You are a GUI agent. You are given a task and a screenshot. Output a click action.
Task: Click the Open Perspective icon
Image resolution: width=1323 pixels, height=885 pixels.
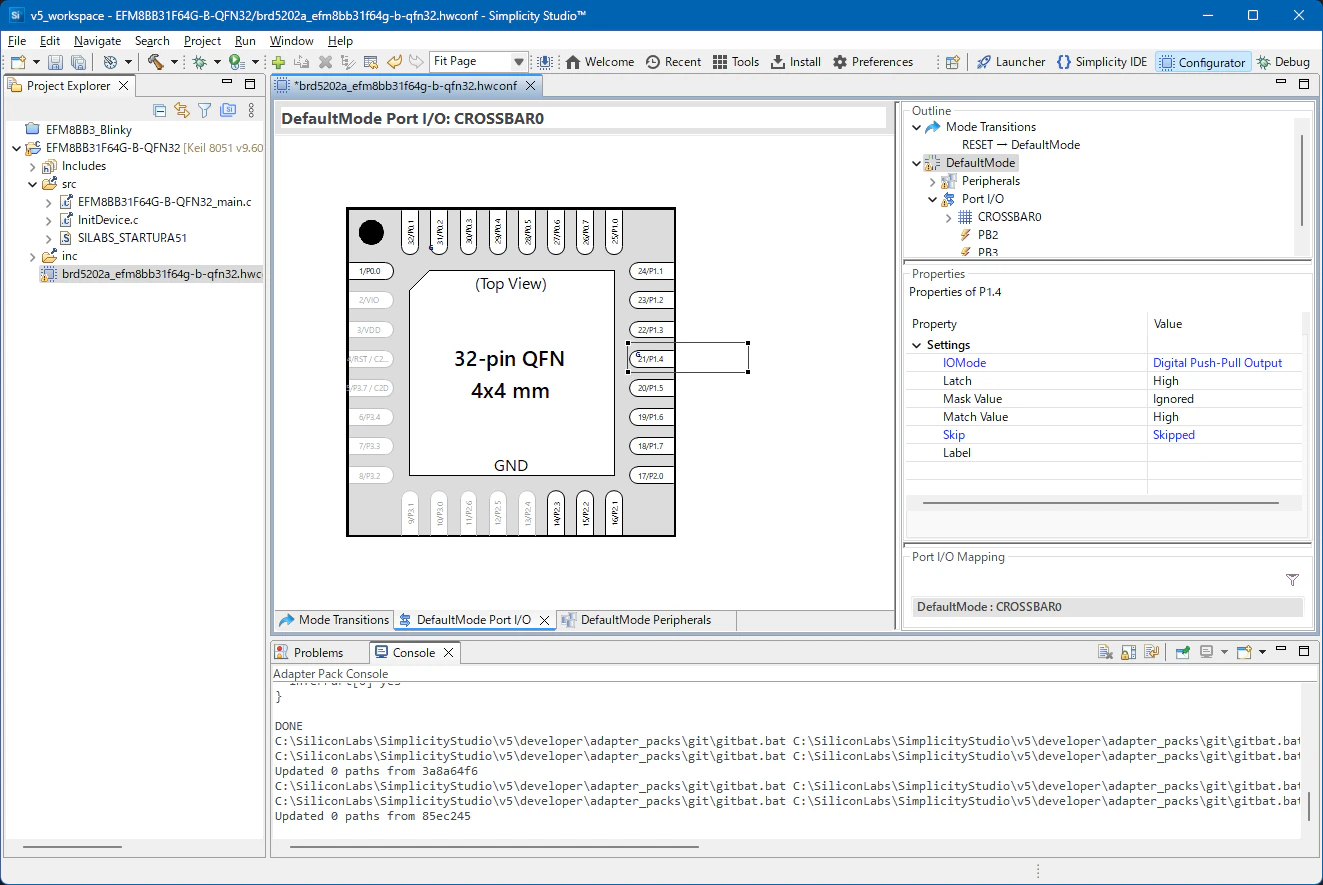953,62
